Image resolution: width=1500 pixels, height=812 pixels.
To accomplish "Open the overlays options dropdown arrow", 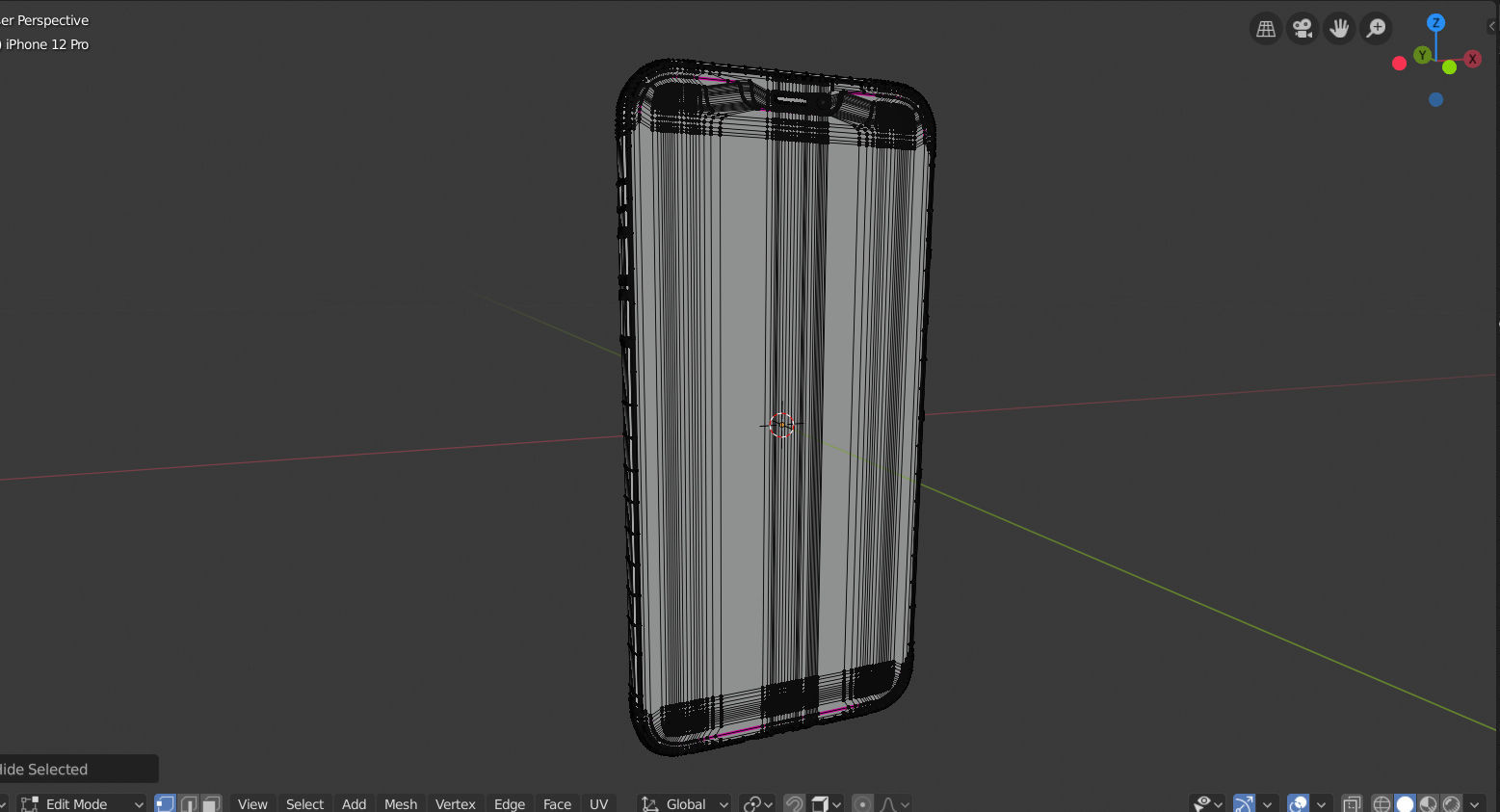I will click(1321, 803).
